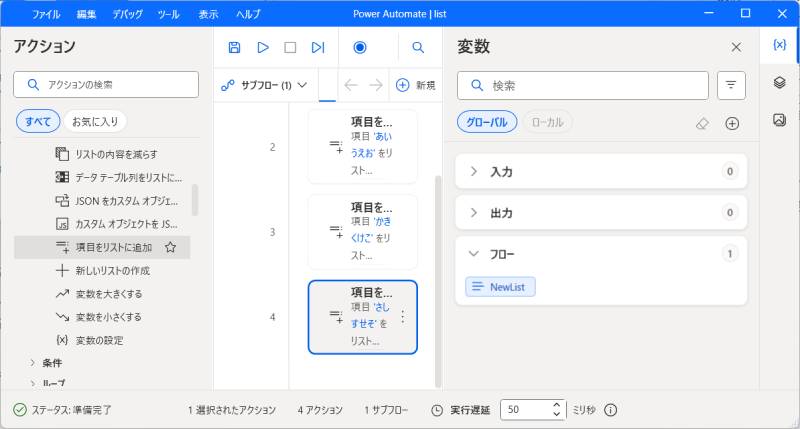The height and width of the screenshot is (429, 800).
Task: Open the UI elements layers sidebar icon
Action: (779, 82)
